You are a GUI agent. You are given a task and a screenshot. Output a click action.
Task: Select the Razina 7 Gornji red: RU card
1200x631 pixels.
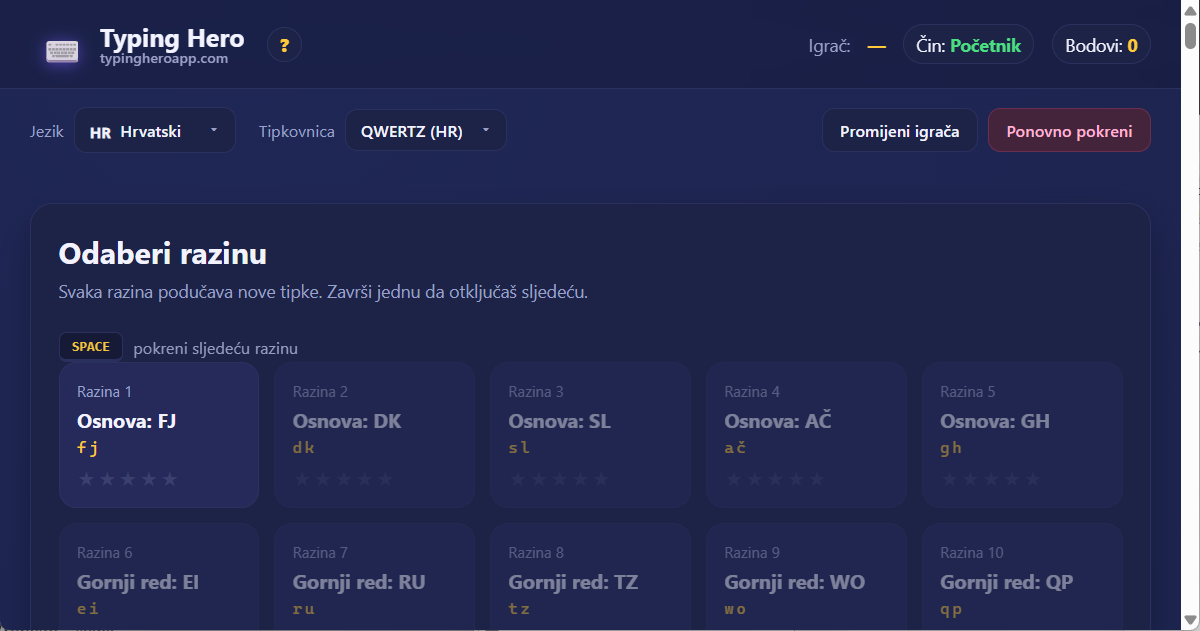point(375,577)
